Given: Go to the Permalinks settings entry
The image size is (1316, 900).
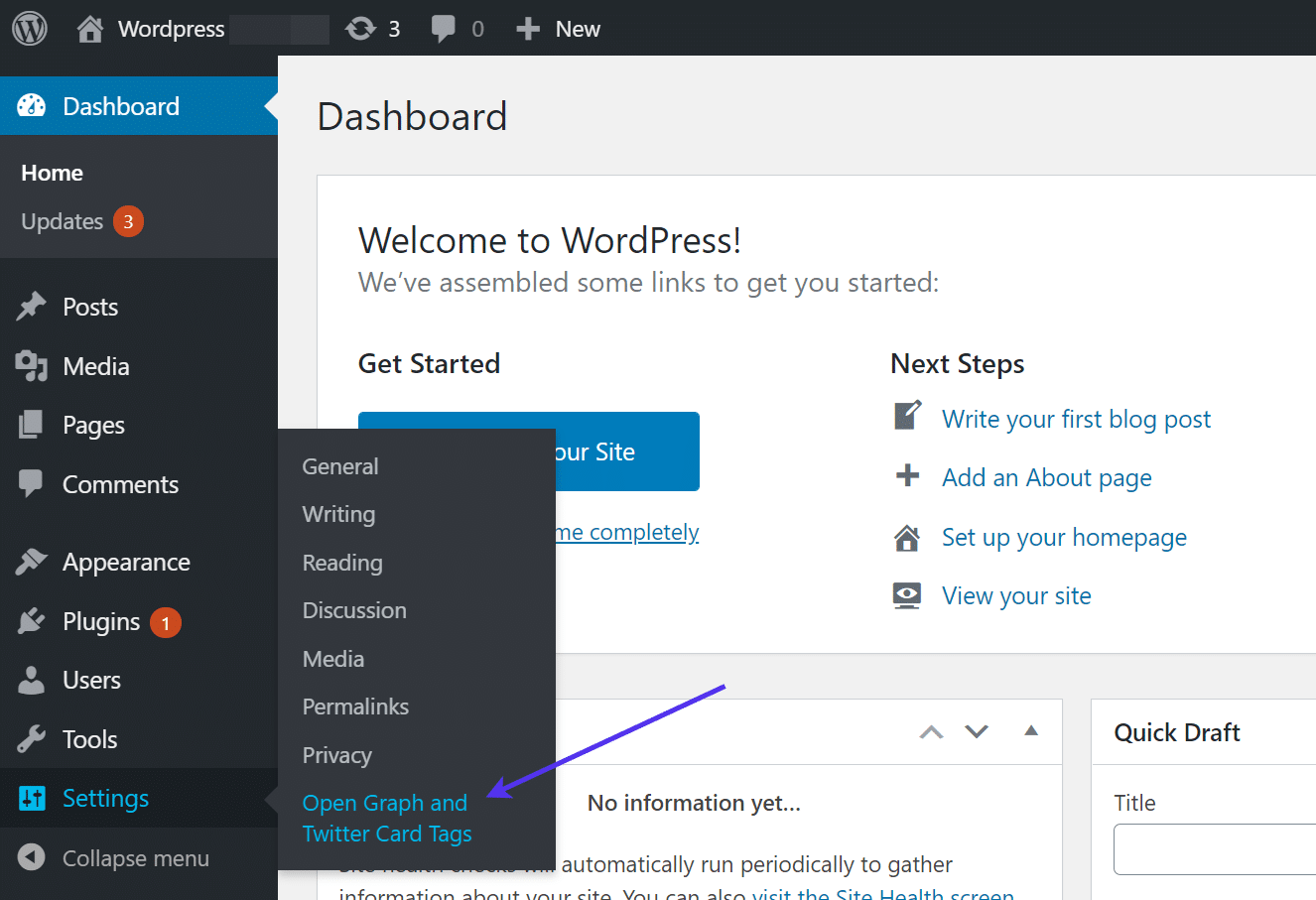Looking at the screenshot, I should click(355, 707).
